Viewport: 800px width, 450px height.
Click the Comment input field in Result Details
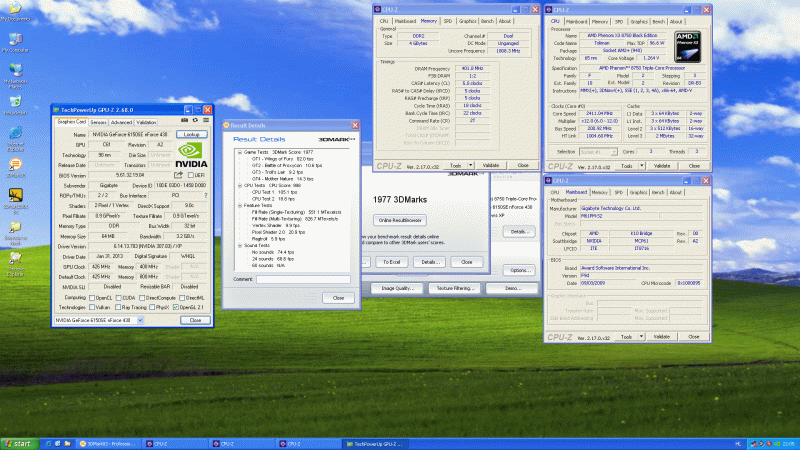click(x=303, y=280)
